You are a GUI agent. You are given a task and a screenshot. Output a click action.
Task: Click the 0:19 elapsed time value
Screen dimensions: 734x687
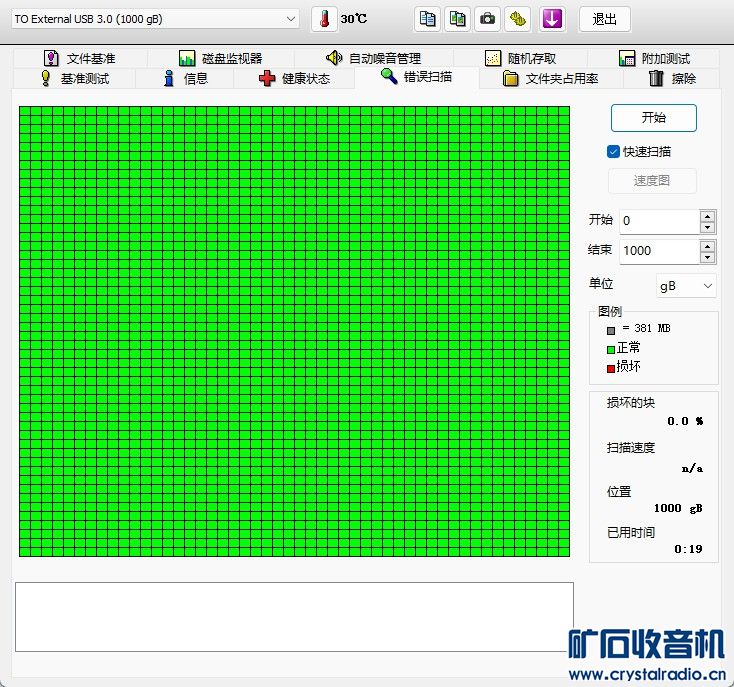(x=688, y=549)
